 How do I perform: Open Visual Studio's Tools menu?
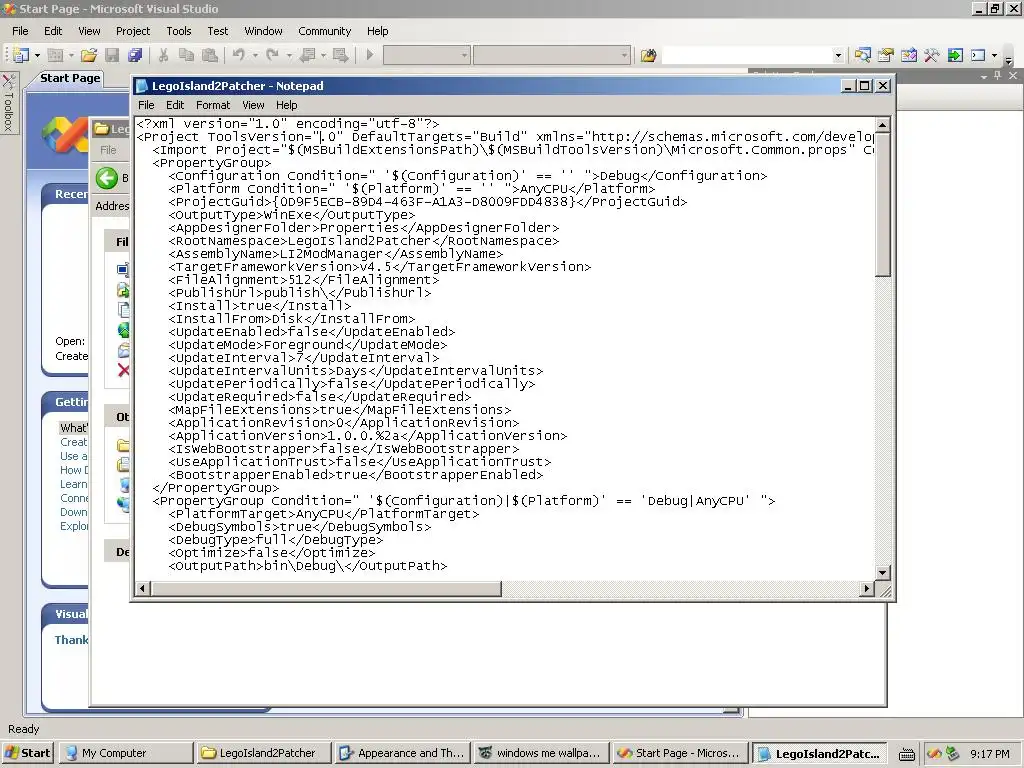[178, 31]
